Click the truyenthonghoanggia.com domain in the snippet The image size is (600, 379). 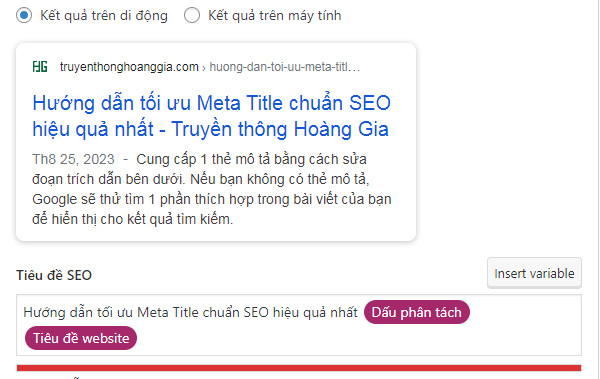point(129,67)
